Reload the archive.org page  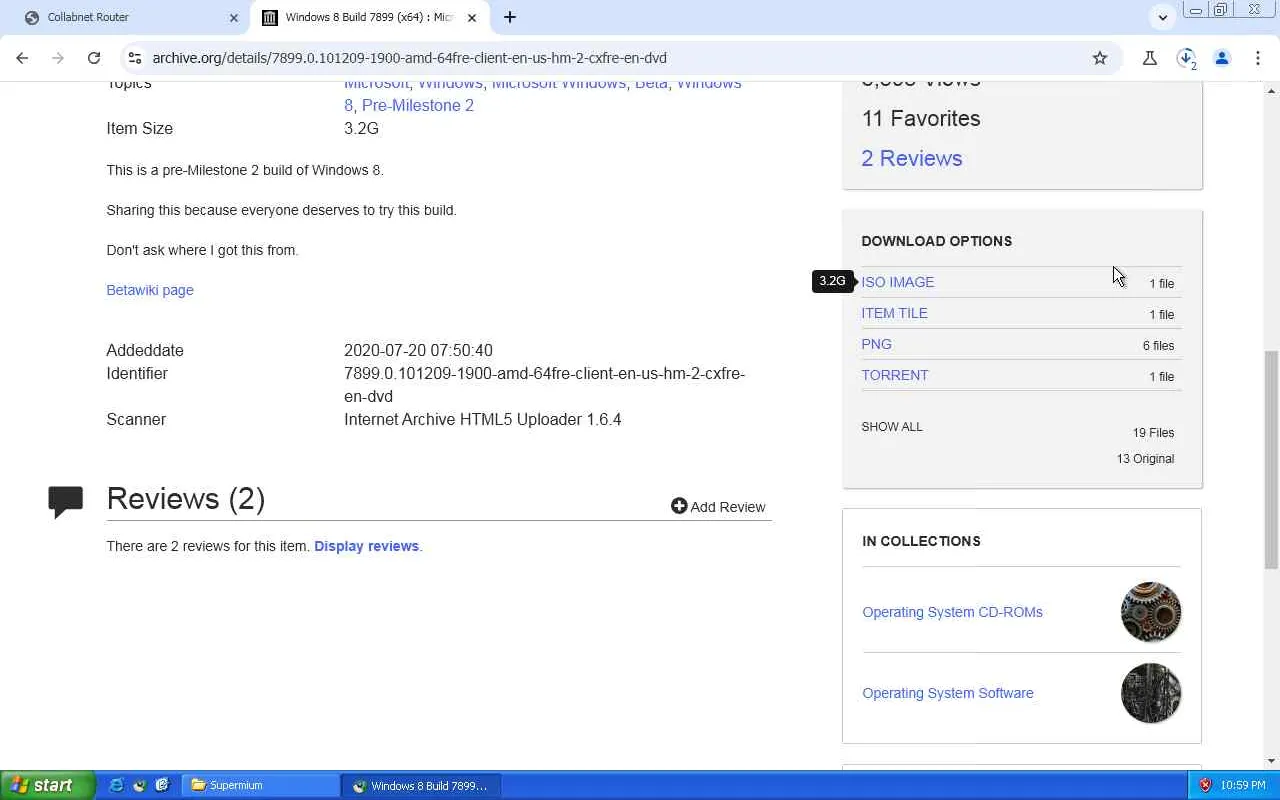(x=94, y=58)
